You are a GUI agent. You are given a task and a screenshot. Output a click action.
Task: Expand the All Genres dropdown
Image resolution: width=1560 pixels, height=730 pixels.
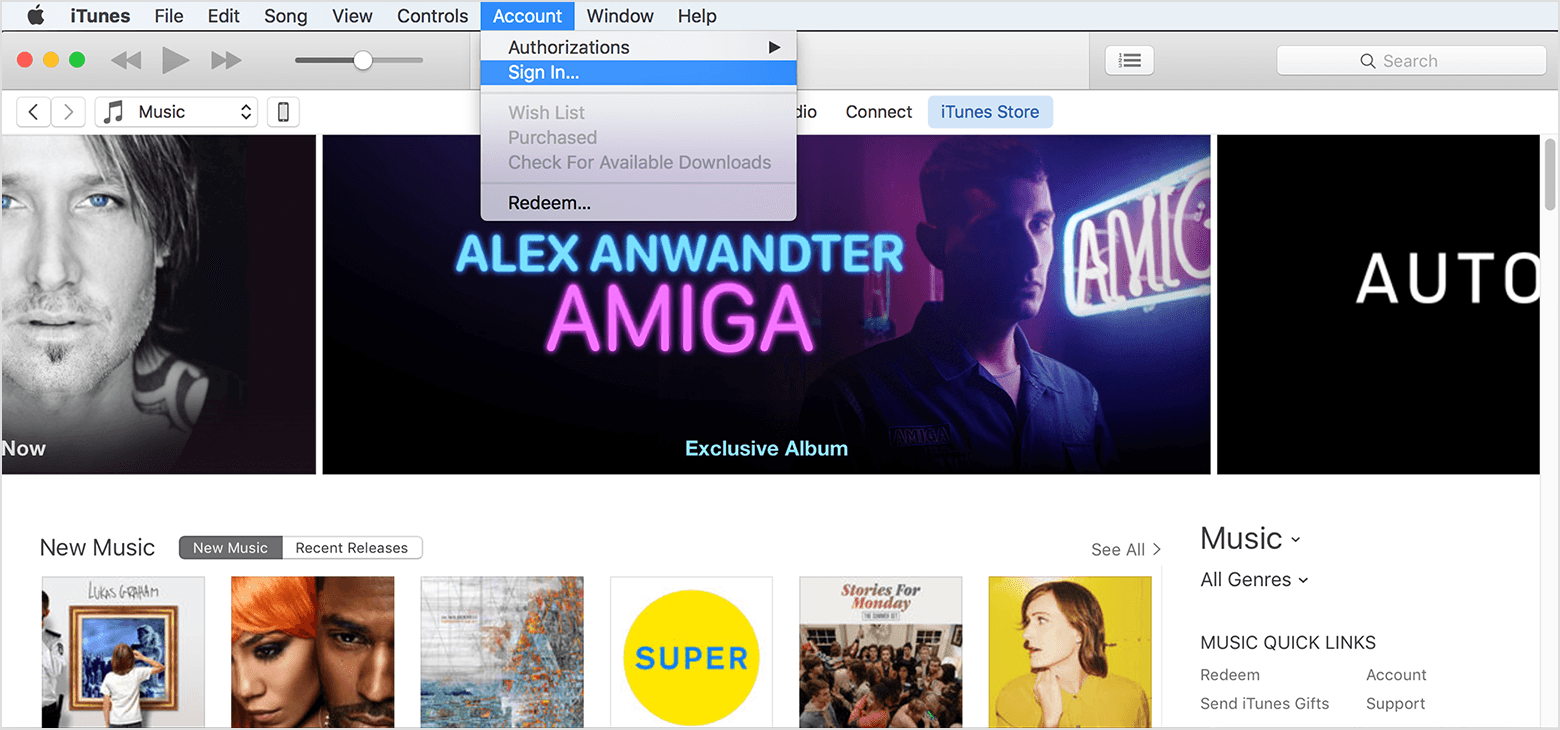click(1255, 580)
